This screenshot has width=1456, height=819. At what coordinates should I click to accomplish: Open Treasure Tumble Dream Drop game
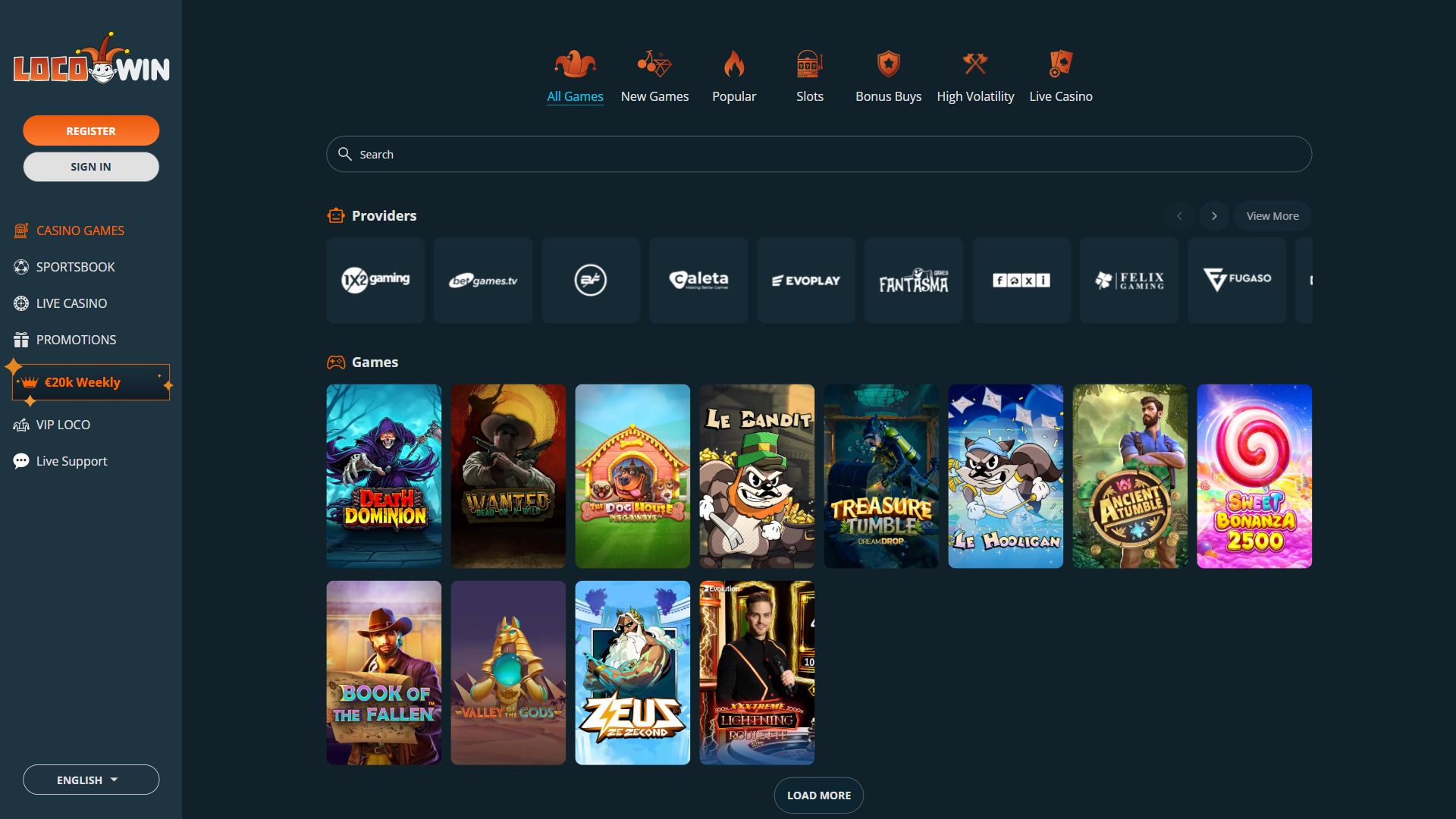pyautogui.click(x=881, y=476)
